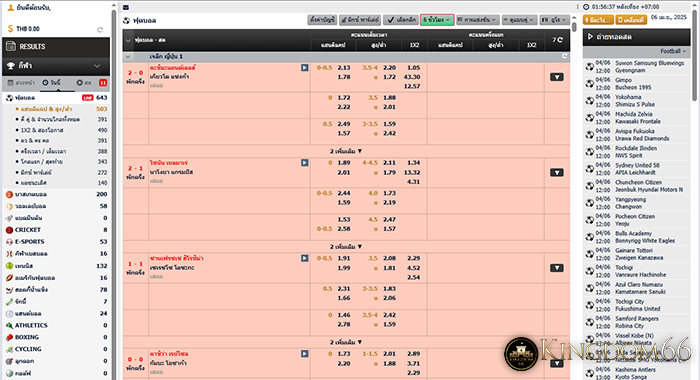Expand the trophy sports menu chevron

point(97,66)
